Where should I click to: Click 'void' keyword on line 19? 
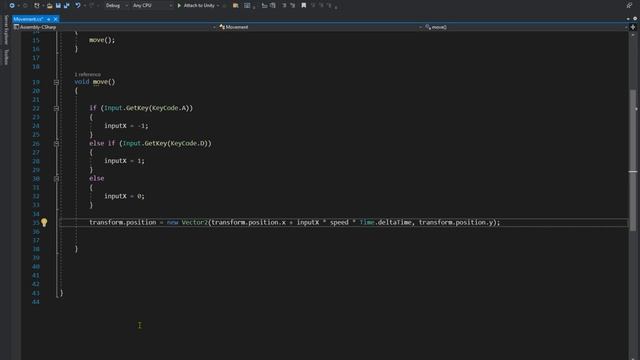click(82, 82)
